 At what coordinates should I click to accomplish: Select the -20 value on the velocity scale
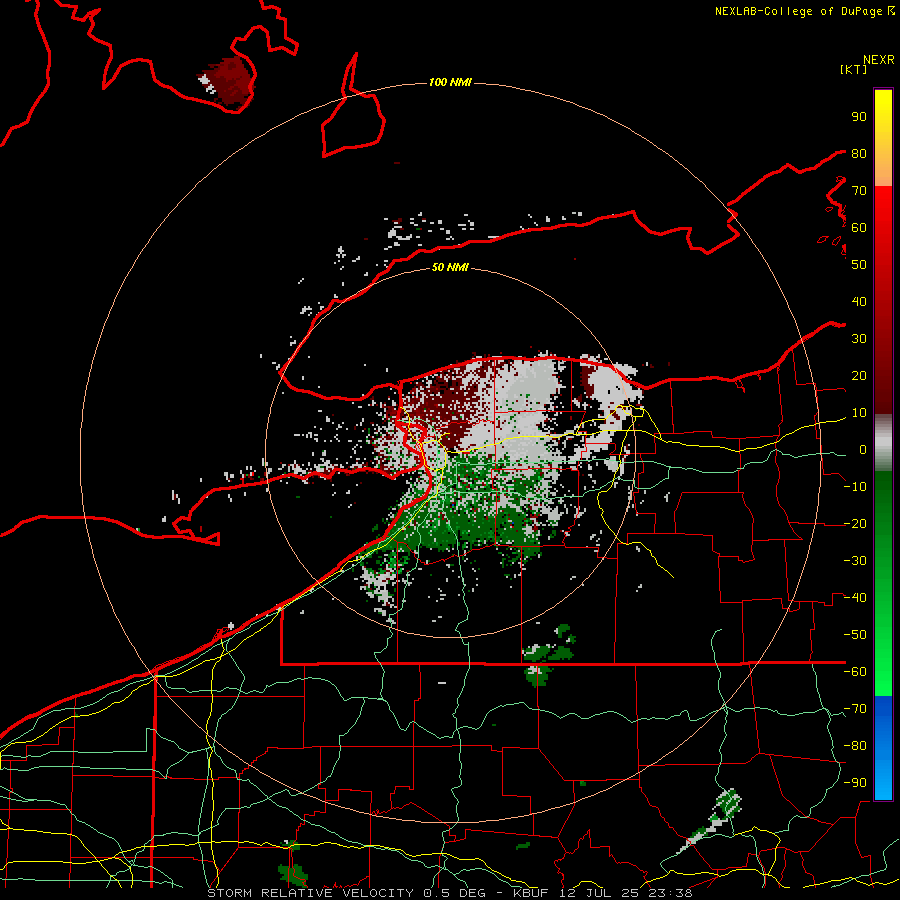coord(855,523)
